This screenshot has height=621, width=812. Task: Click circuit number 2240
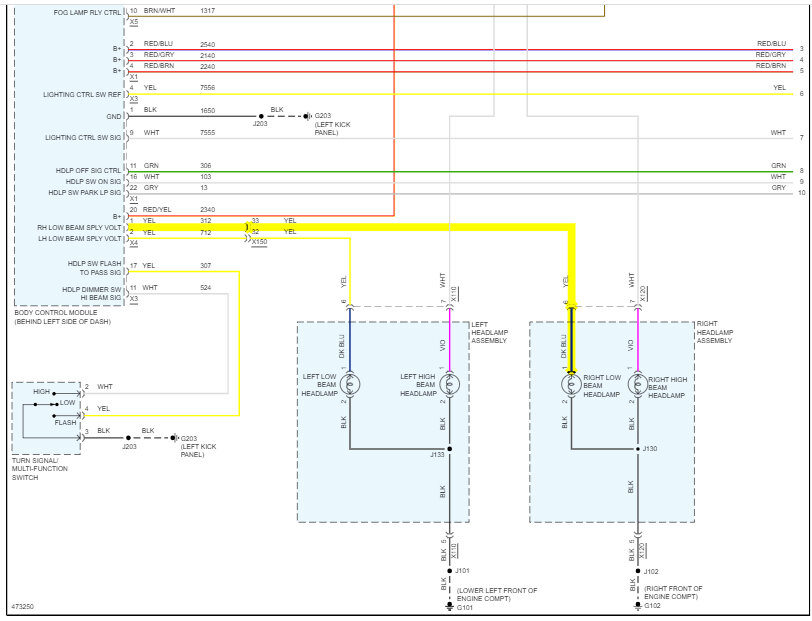tap(208, 66)
